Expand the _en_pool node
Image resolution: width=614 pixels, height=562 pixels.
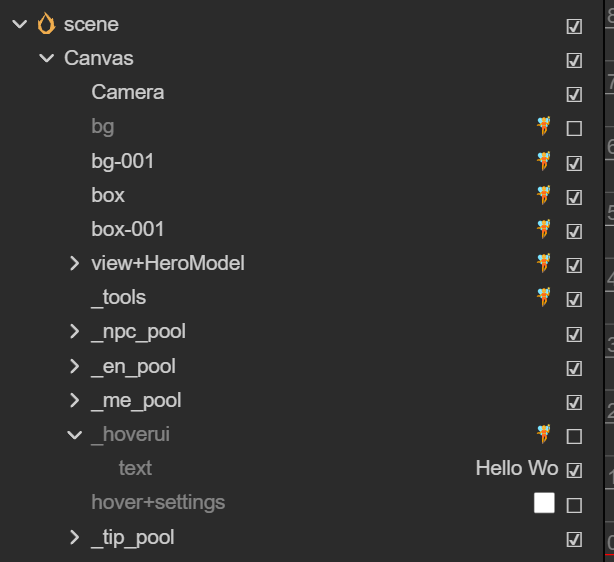(x=74, y=366)
